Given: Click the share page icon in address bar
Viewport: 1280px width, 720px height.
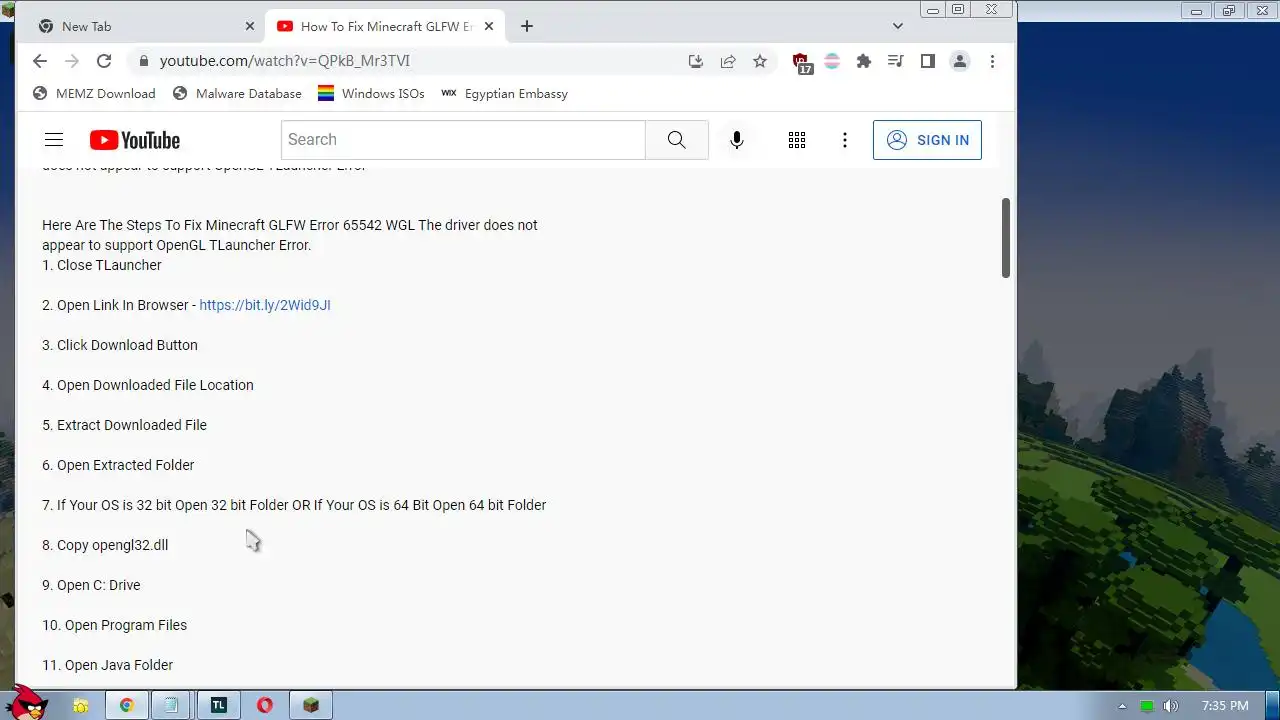Looking at the screenshot, I should [728, 61].
